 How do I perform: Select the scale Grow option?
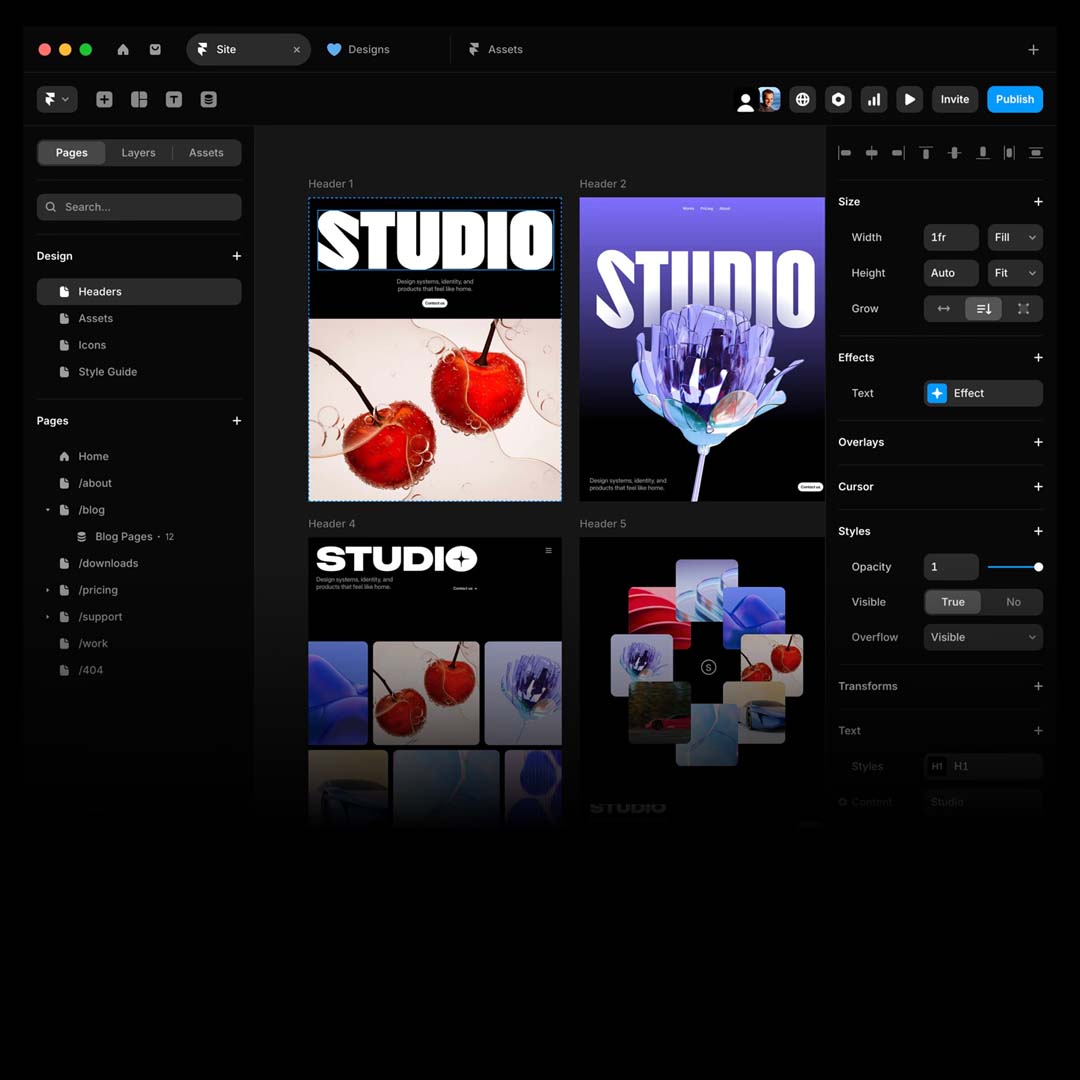[1023, 308]
